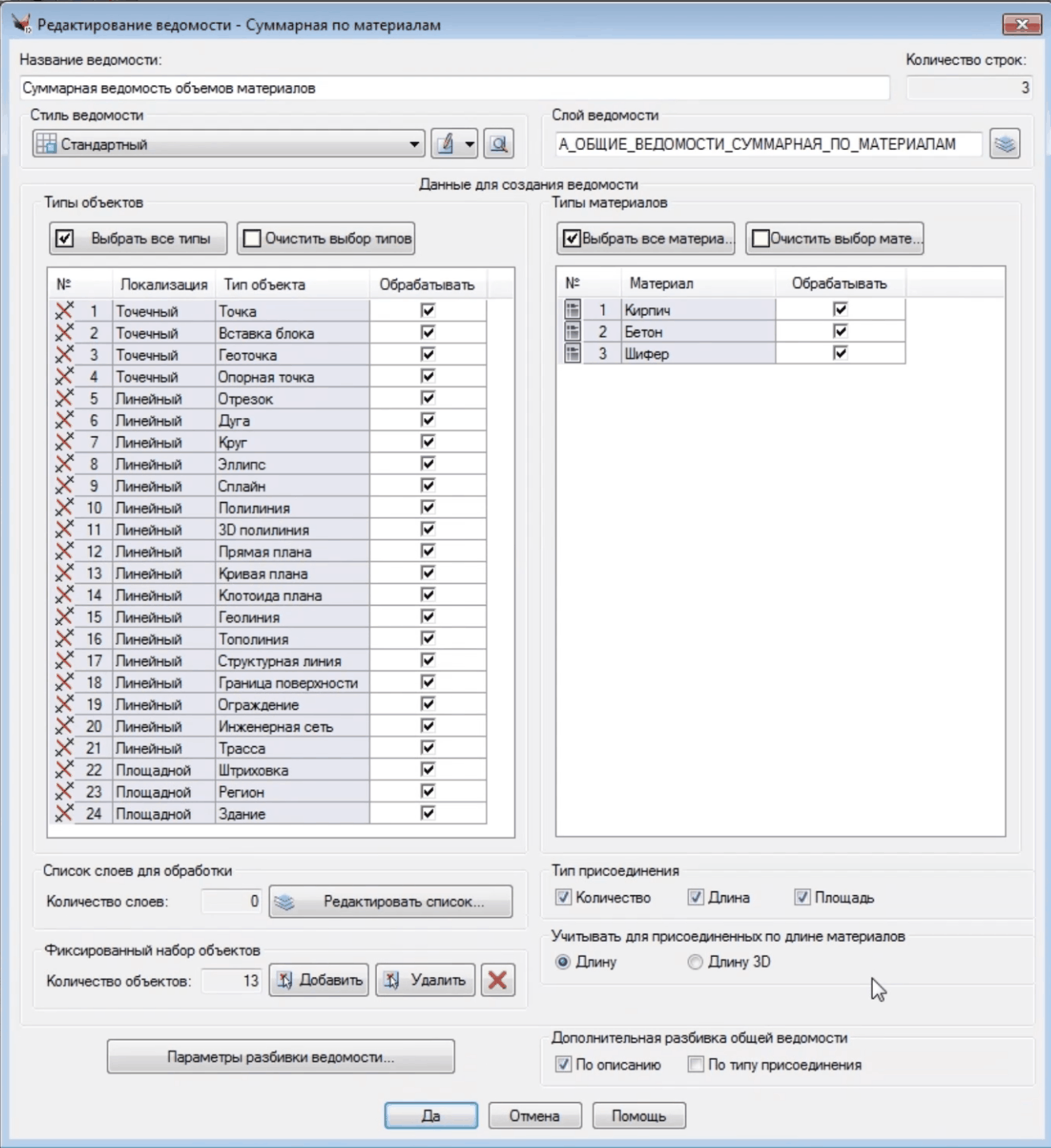Enable По типу присоединения checkbox
This screenshot has width=1051, height=1148.
696,1065
